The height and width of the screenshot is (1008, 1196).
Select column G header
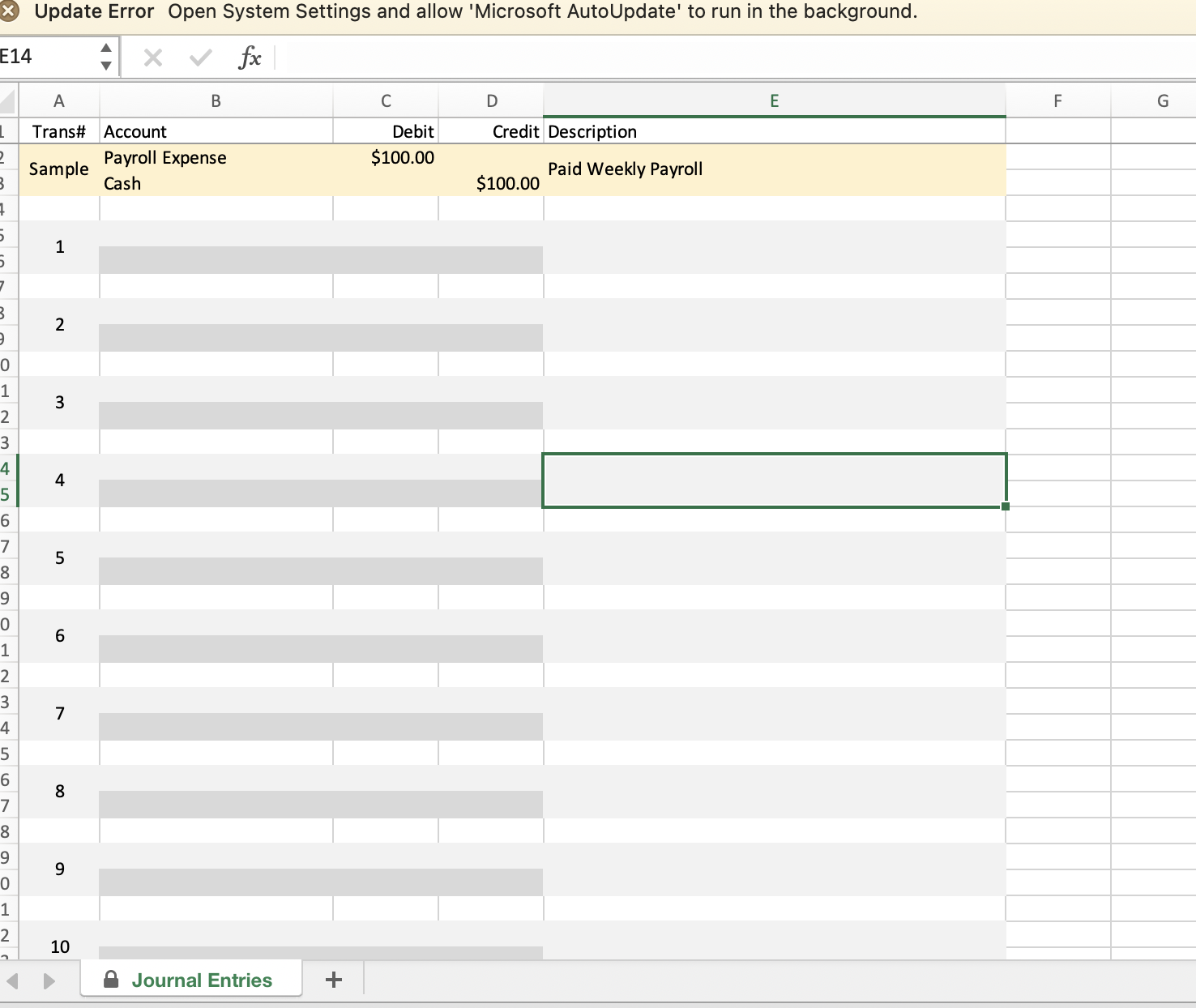pyautogui.click(x=1163, y=101)
